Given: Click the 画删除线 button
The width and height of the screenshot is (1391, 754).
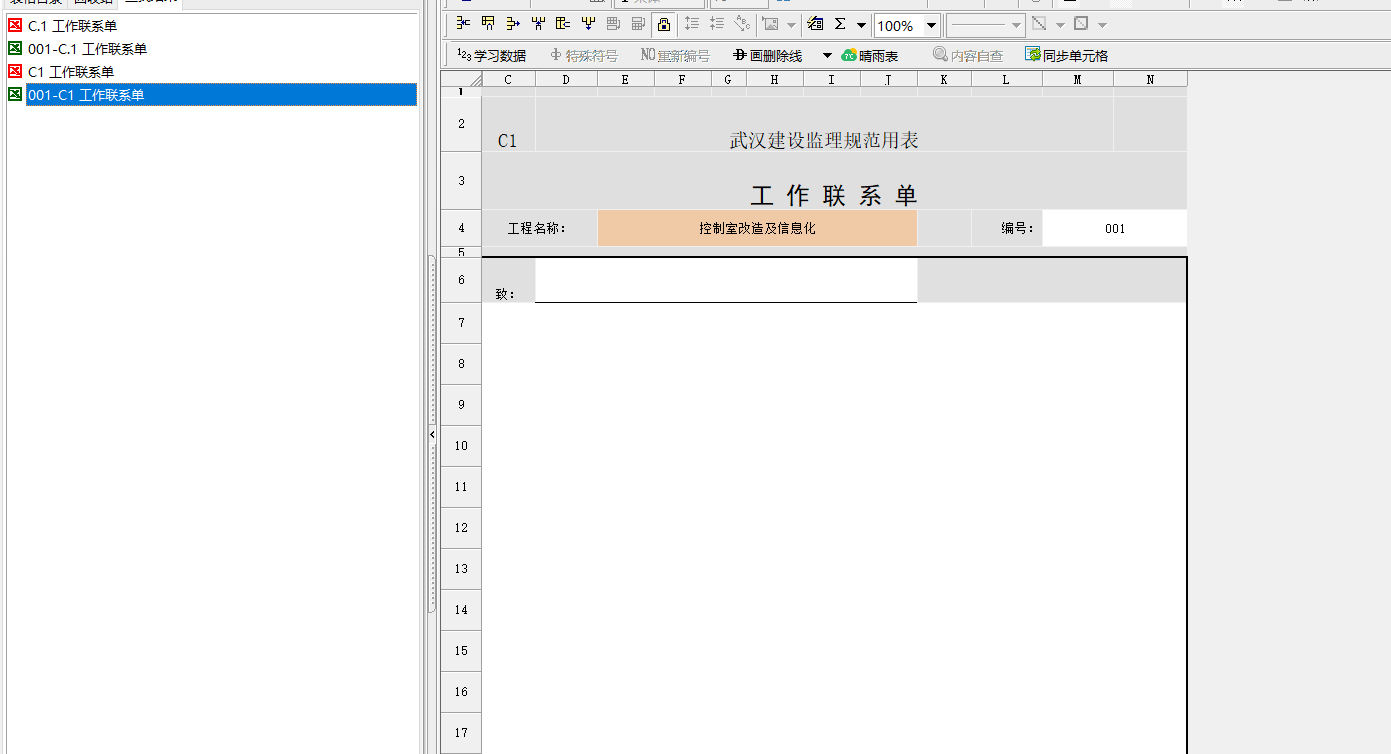Looking at the screenshot, I should point(768,56).
